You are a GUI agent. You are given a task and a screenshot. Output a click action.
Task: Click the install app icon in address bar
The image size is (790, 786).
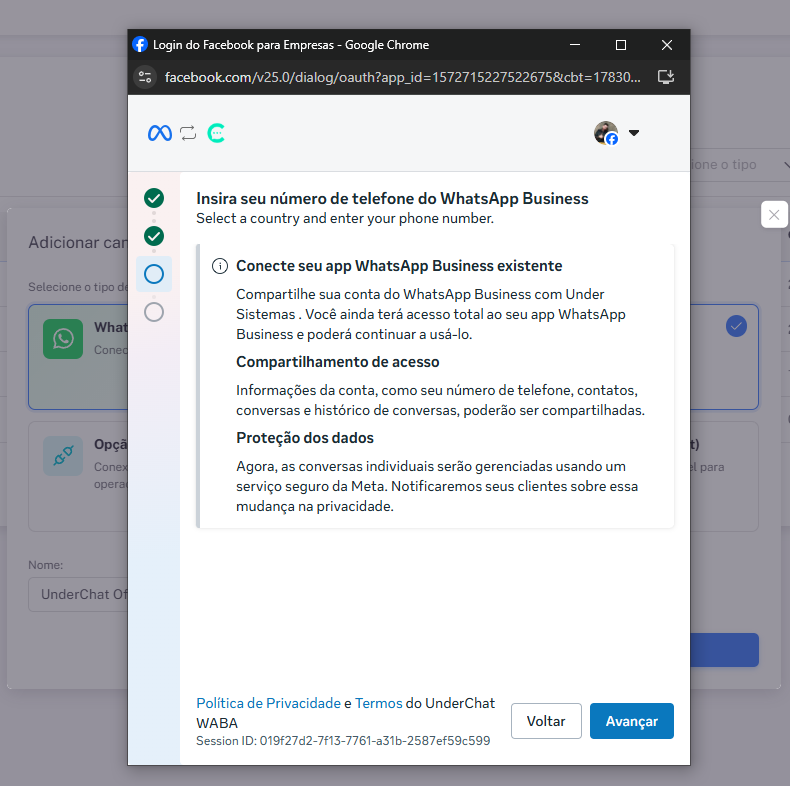pyautogui.click(x=666, y=77)
